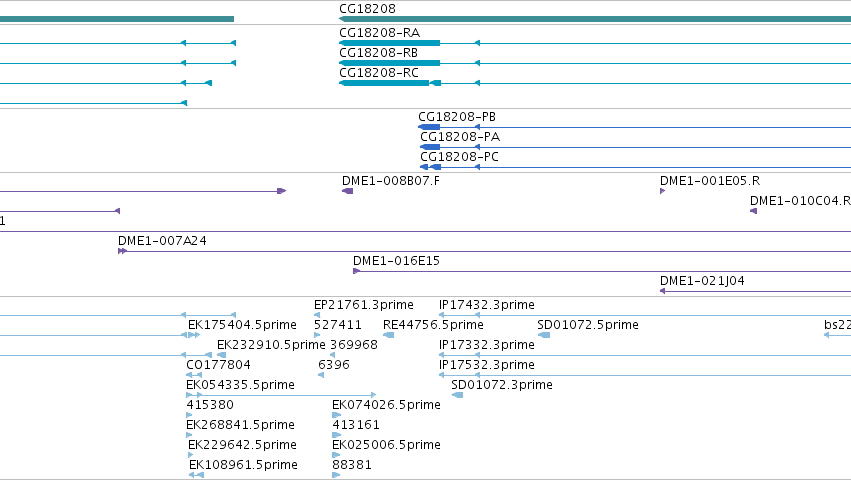Screen dimensions: 851x480
Task: Select EK268841.5prime EST label
Action: tap(240, 425)
